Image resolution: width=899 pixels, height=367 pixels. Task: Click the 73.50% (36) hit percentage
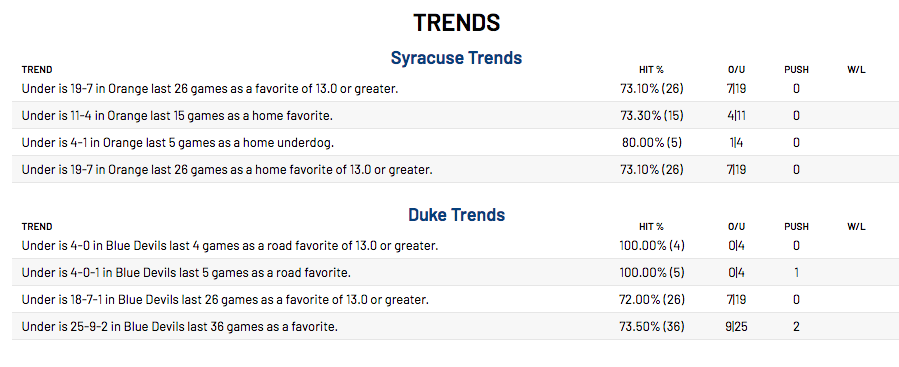[652, 327]
